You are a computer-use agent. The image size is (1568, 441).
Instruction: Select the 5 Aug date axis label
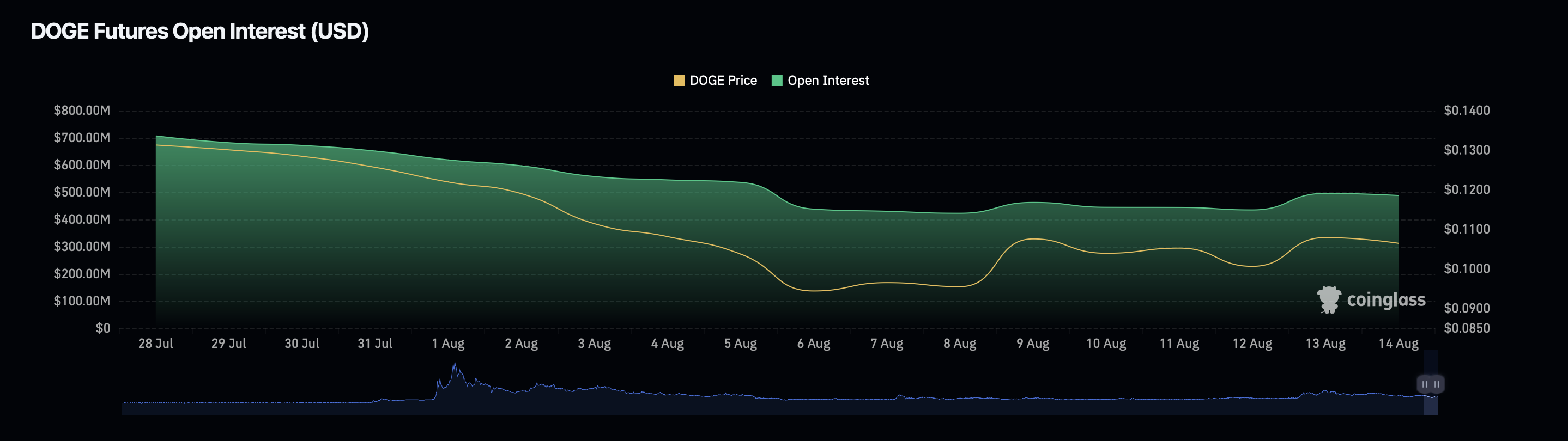(740, 343)
